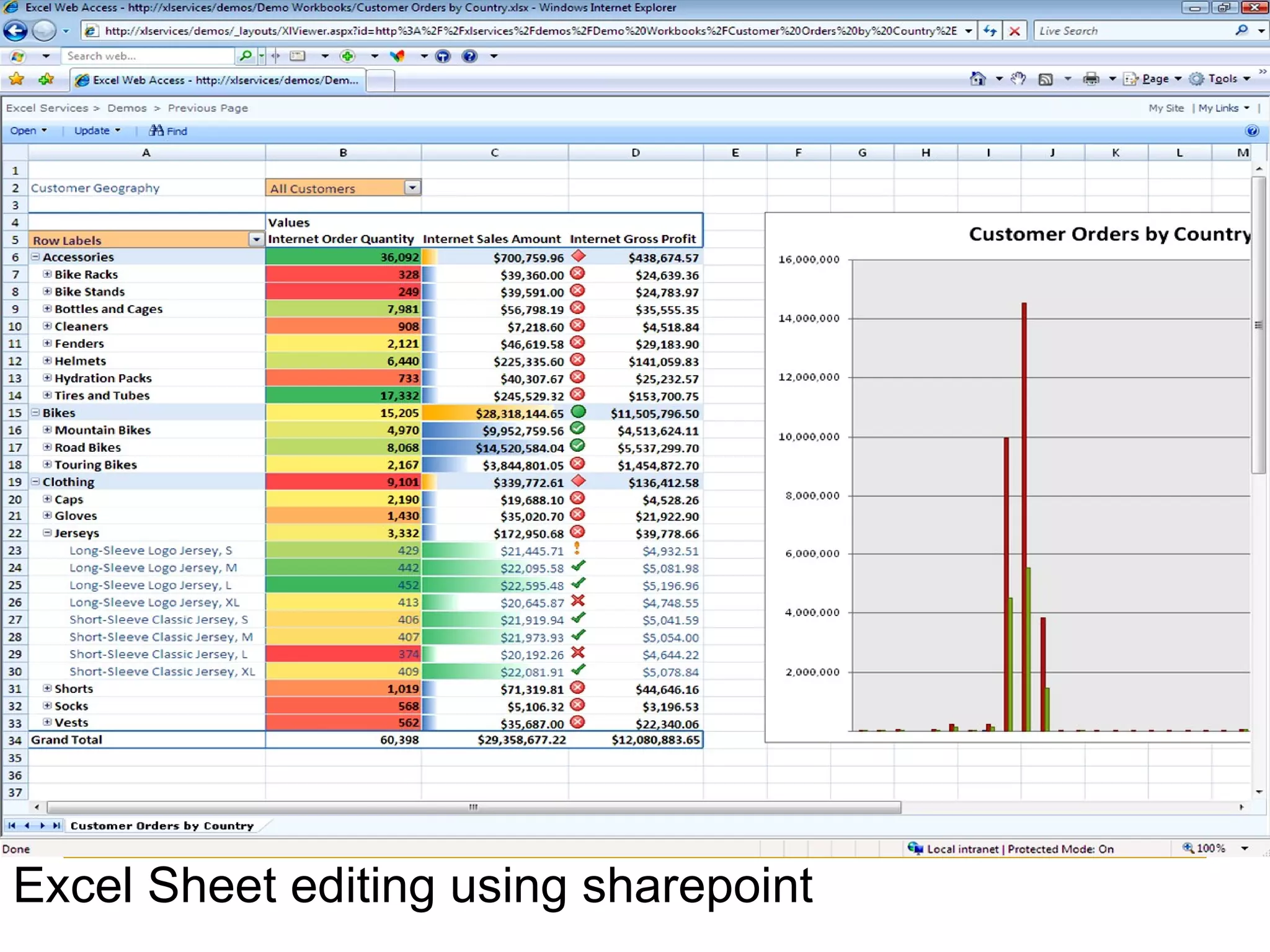Click the My Site link

1166,108
